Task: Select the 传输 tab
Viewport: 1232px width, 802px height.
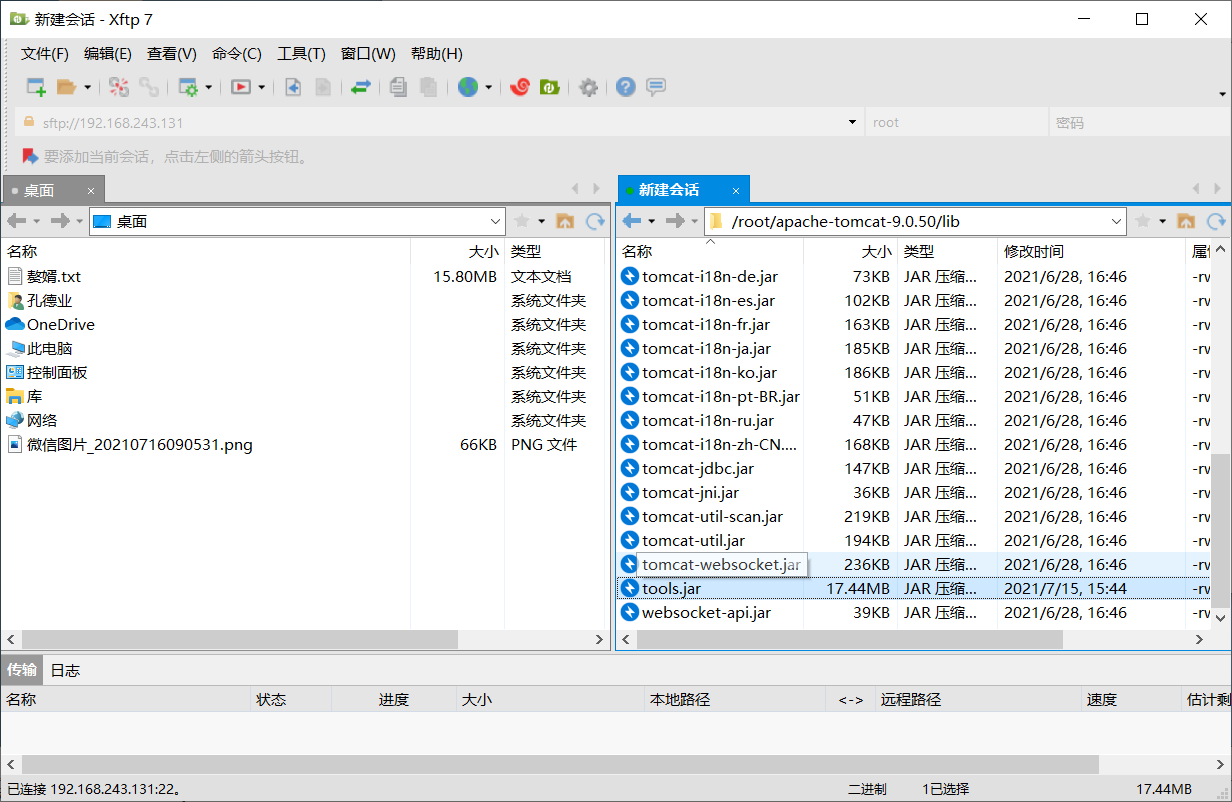Action: tap(22, 670)
